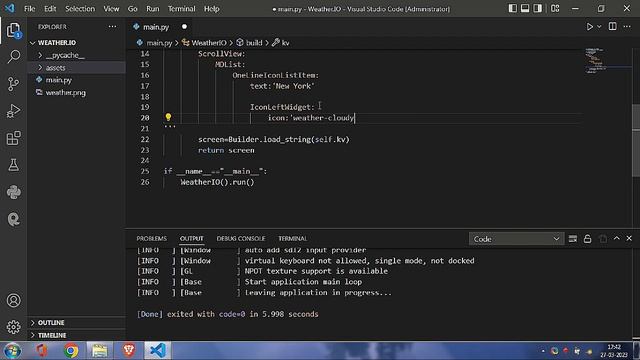The width and height of the screenshot is (640, 360).
Task: Expand the Timeline section
Action: [77, 335]
